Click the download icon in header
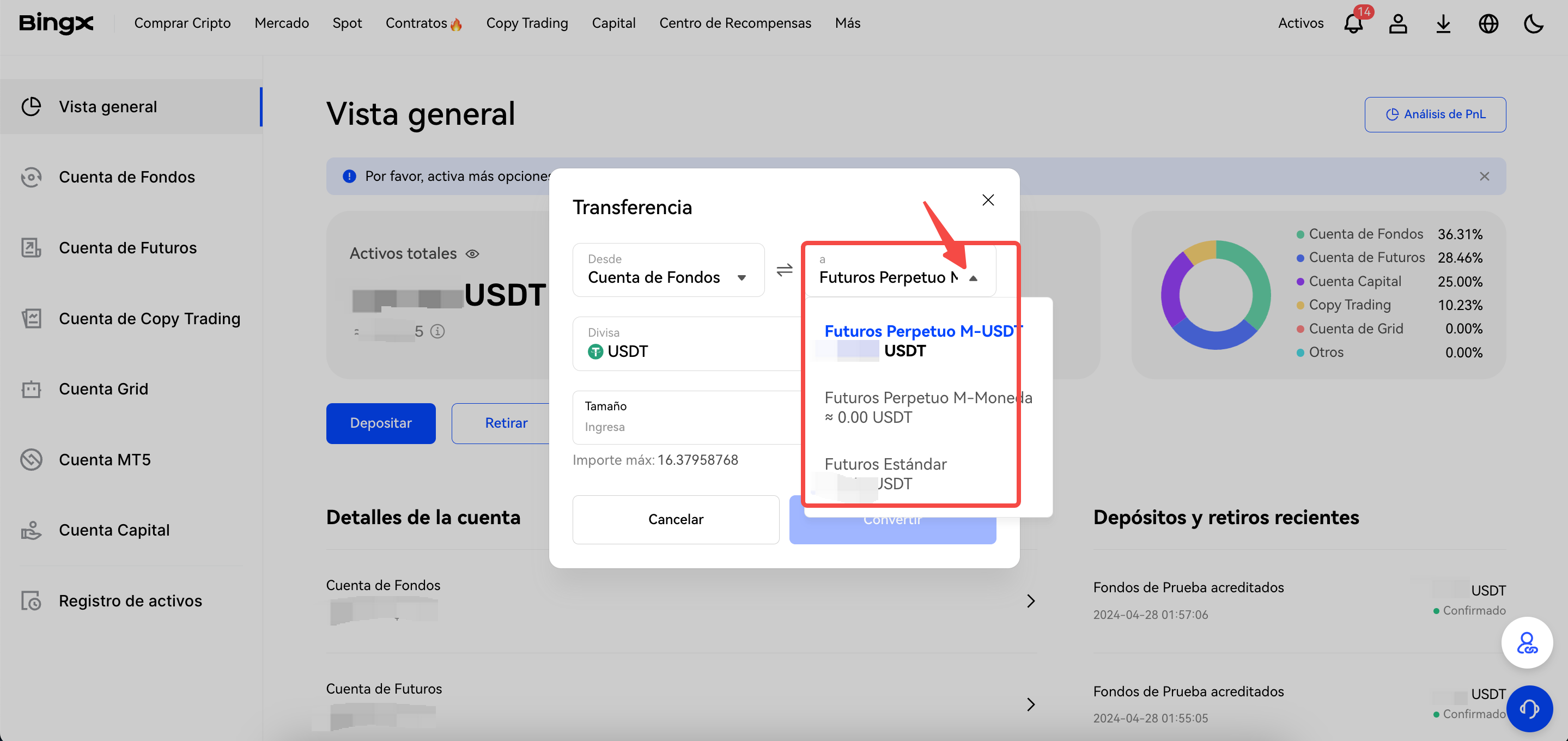 [1443, 23]
